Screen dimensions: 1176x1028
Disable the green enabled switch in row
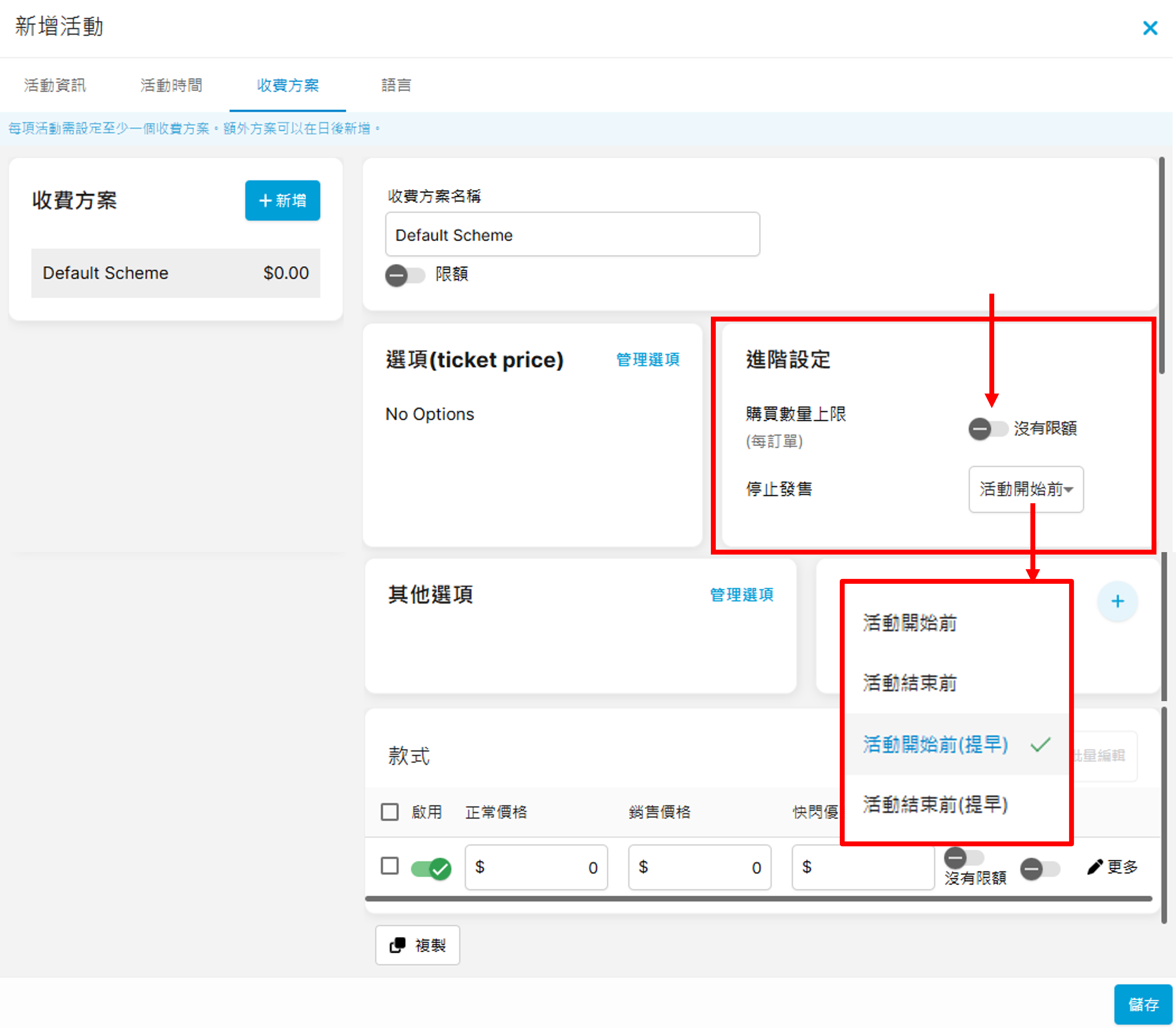[431, 868]
